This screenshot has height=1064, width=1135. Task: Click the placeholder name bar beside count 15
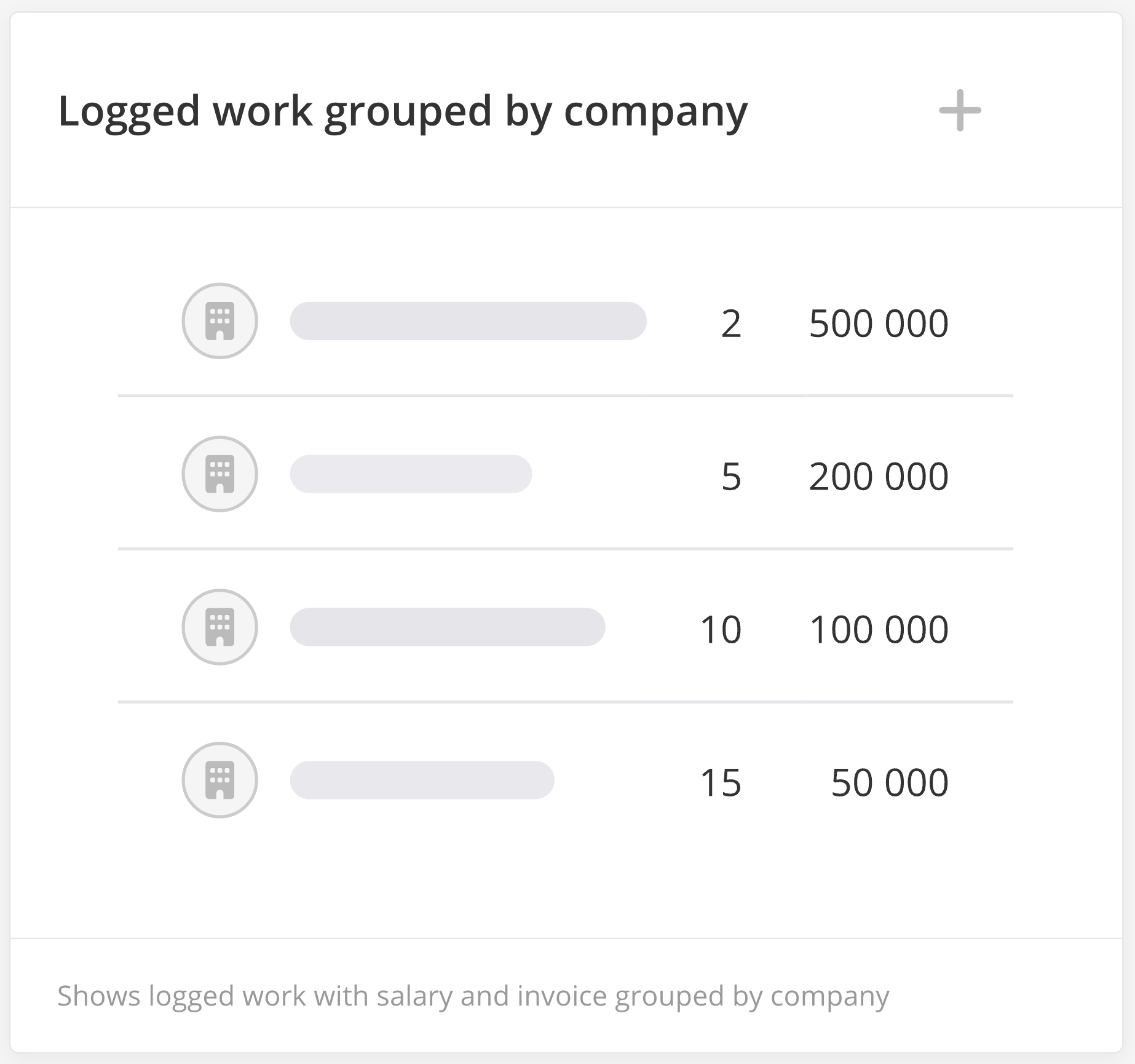pos(422,780)
